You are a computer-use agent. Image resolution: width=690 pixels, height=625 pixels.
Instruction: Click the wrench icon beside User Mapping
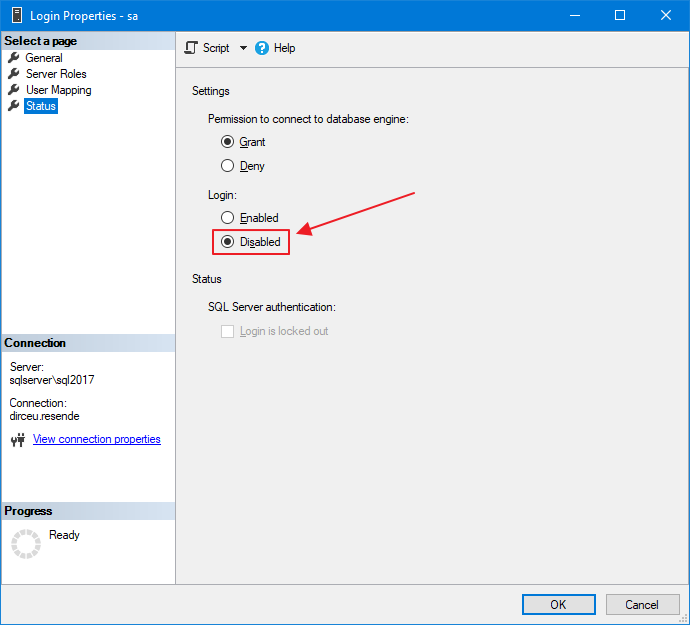[14, 90]
